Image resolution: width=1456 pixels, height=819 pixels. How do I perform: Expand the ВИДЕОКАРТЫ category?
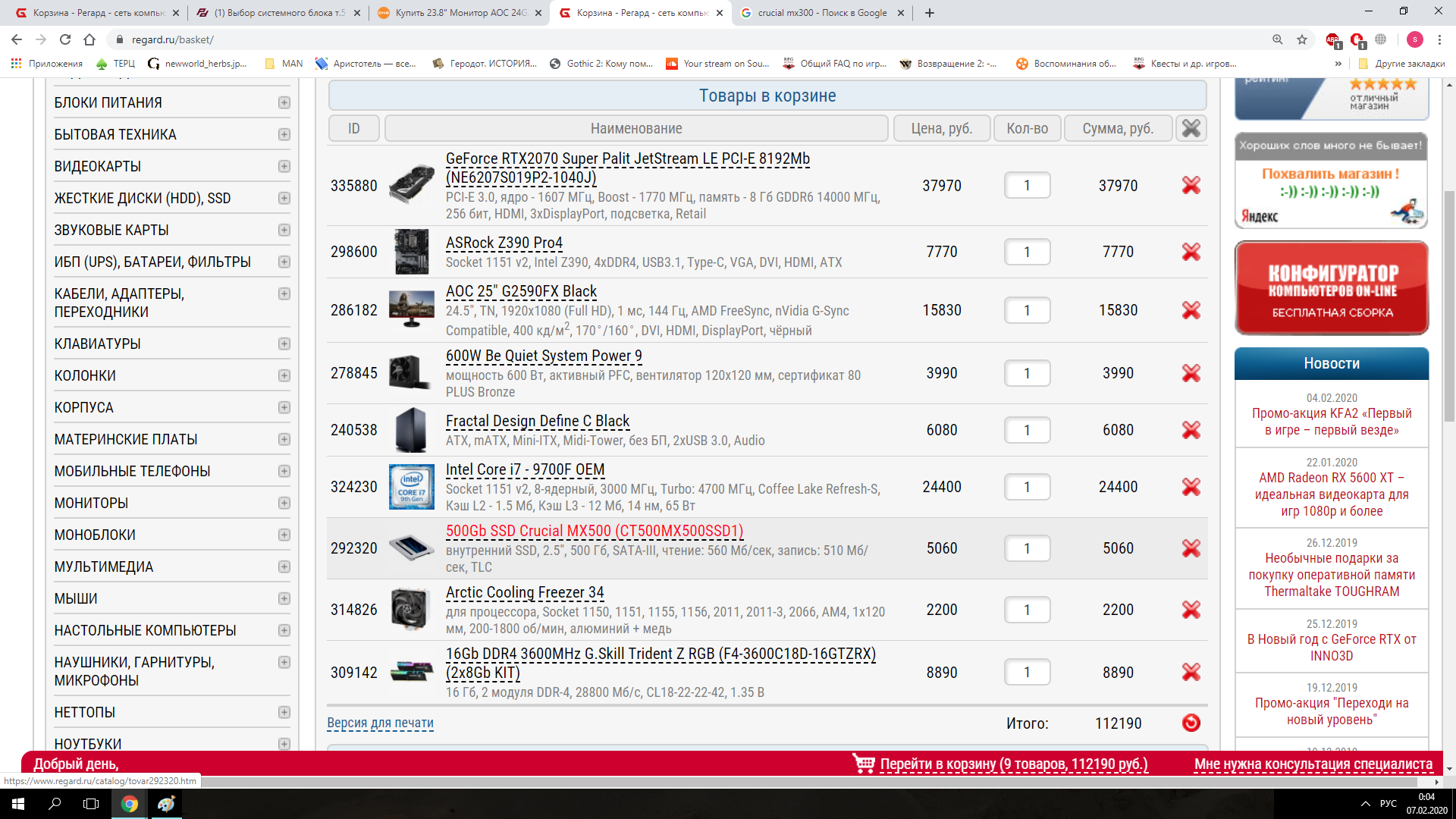coord(284,166)
